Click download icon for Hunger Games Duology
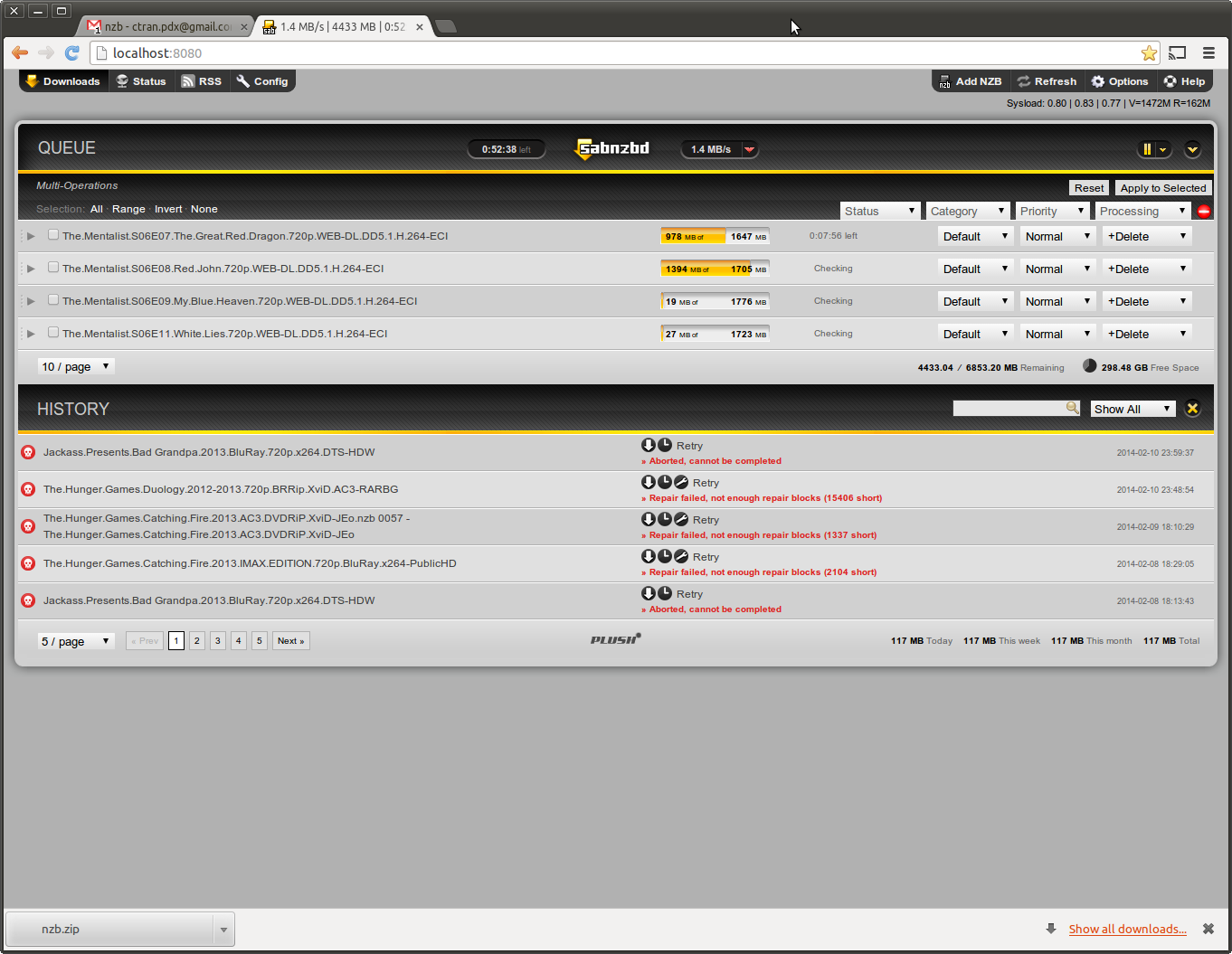The width and height of the screenshot is (1232, 954). [649, 482]
